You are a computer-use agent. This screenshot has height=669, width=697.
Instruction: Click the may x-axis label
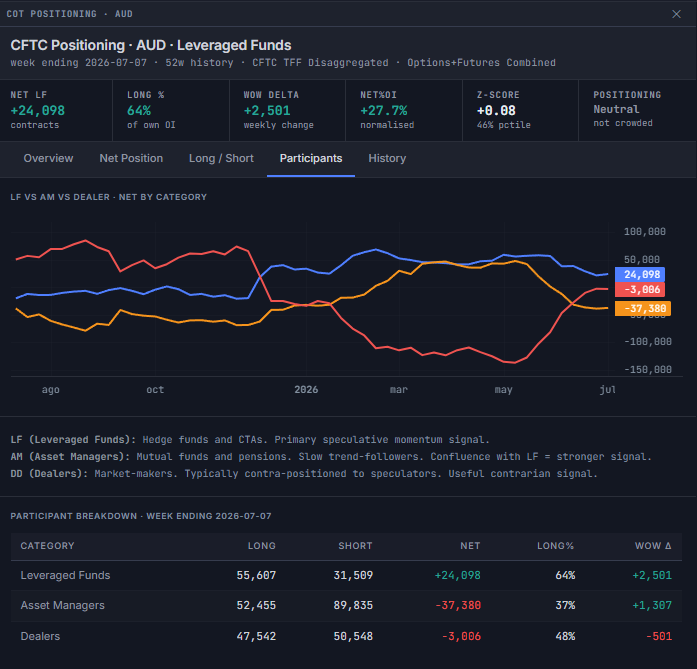pyautogui.click(x=503, y=390)
